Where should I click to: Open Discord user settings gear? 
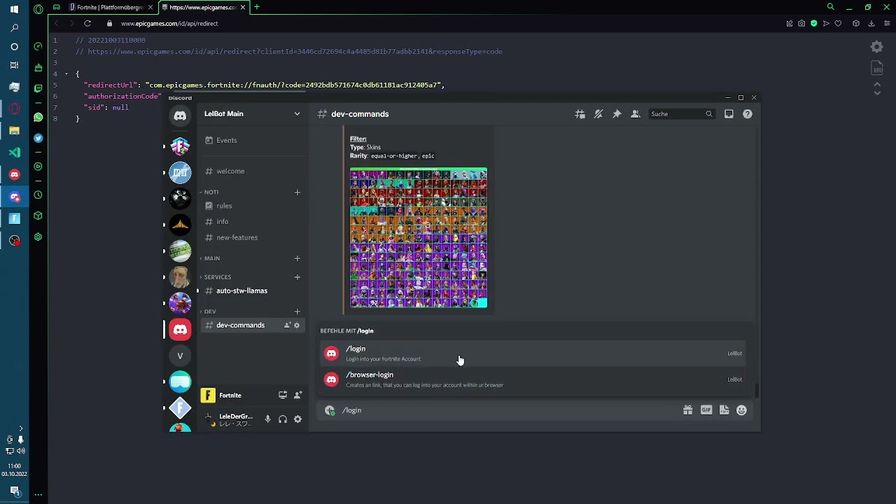pos(298,419)
